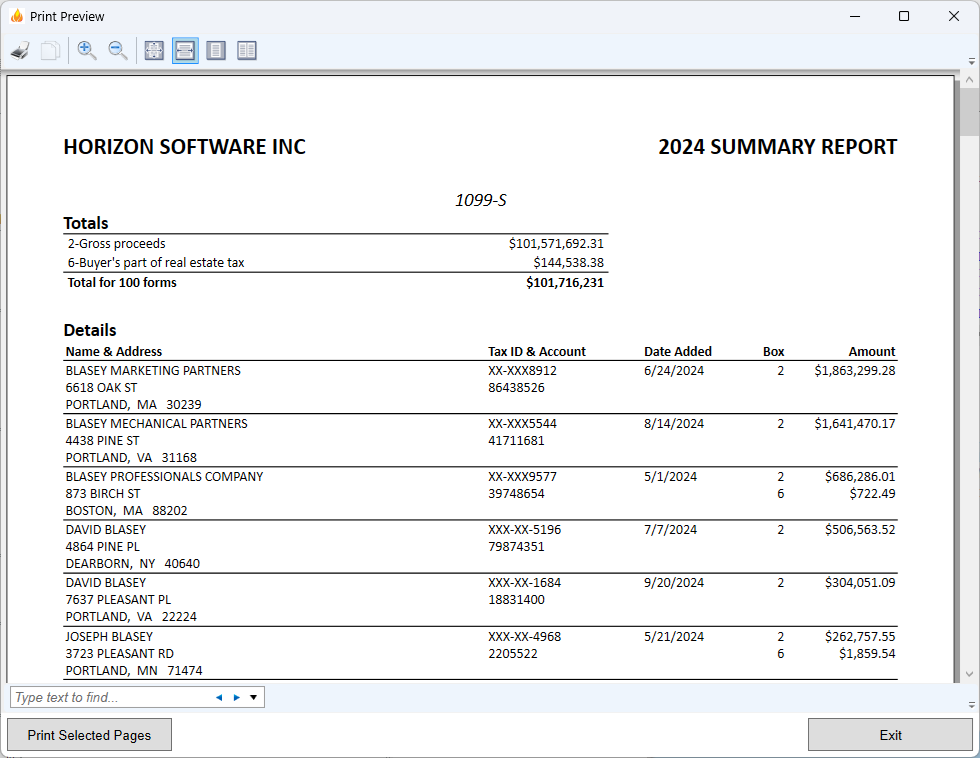The height and width of the screenshot is (758, 980).
Task: Click the printer icon in the toolbar
Action: pyautogui.click(x=20, y=51)
